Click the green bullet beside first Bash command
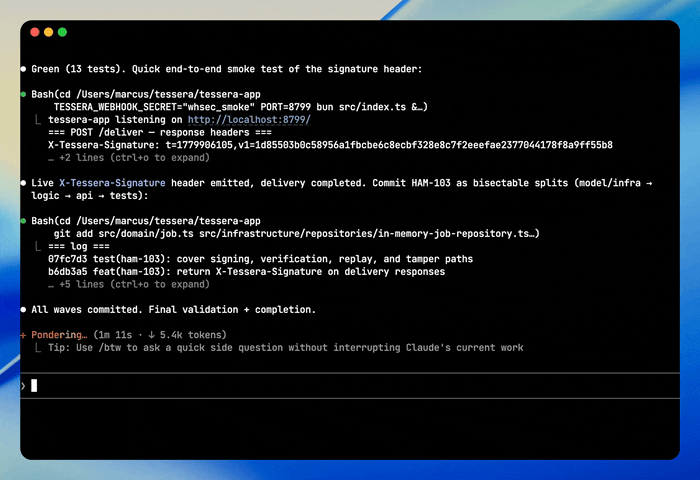The height and width of the screenshot is (480, 700). tap(23, 94)
